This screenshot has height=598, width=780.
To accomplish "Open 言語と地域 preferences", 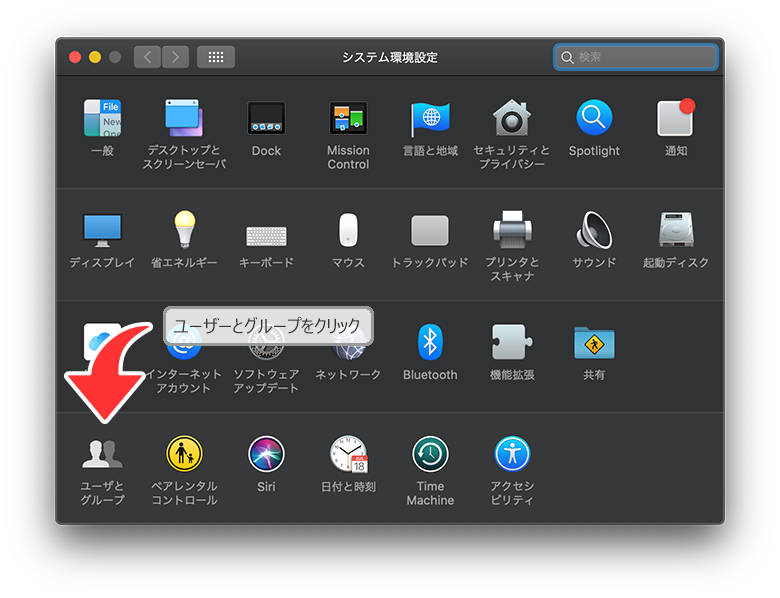I will point(430,118).
